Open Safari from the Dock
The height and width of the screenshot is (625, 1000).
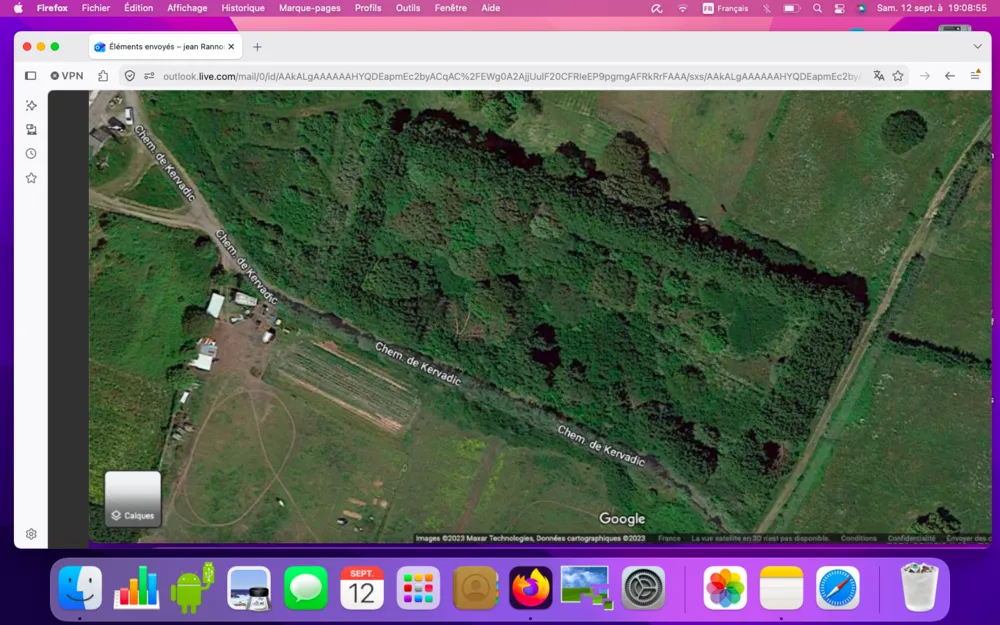(837, 587)
